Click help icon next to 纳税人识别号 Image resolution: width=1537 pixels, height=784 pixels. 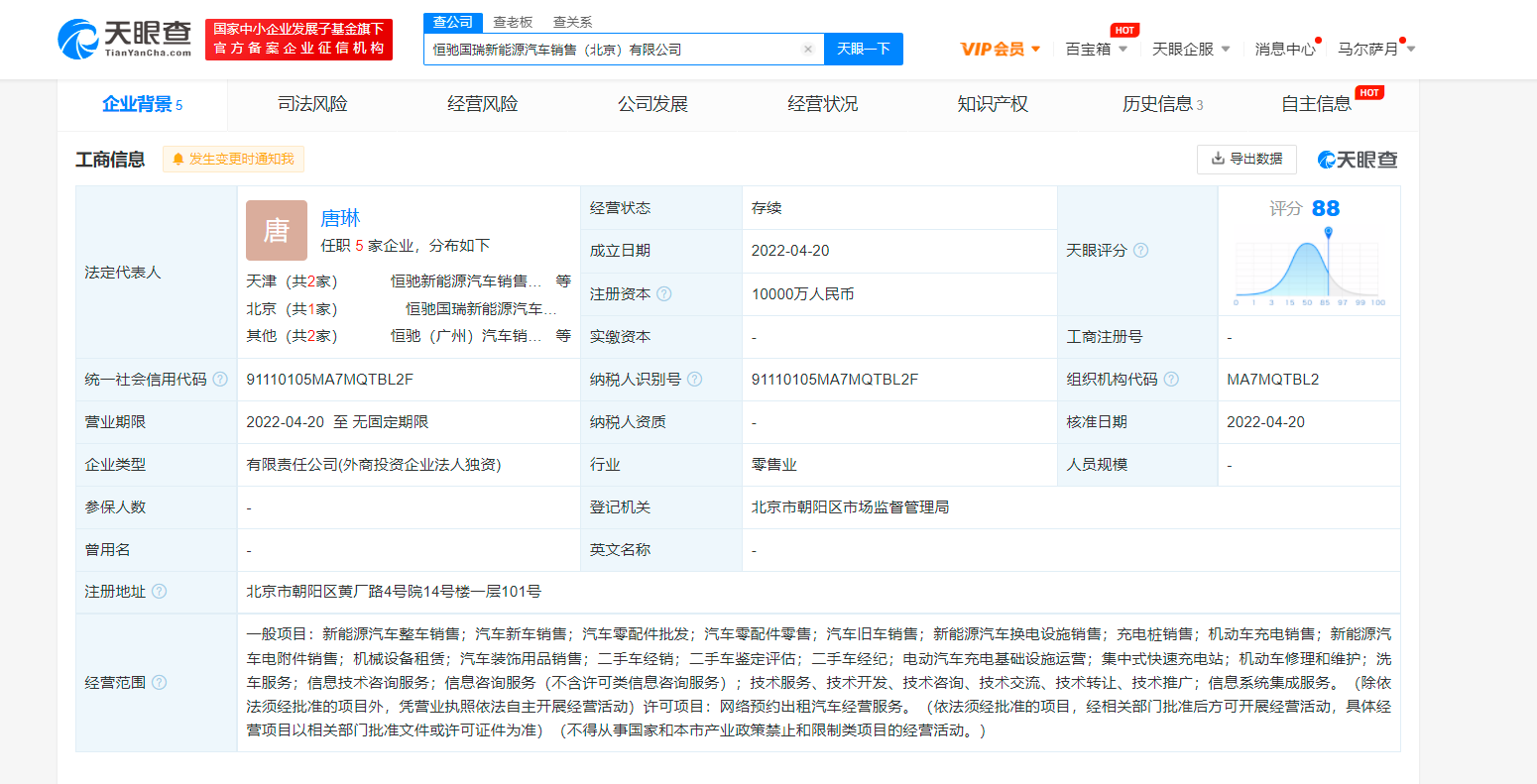pos(694,380)
